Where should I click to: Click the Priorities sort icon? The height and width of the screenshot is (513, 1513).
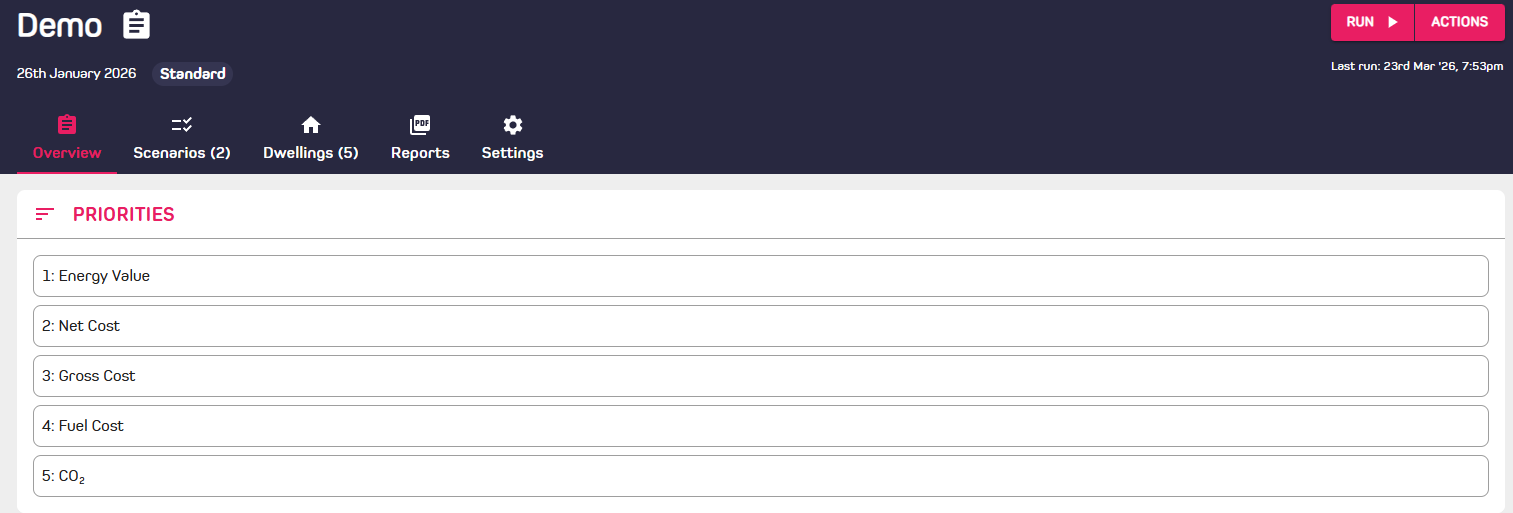click(44, 214)
